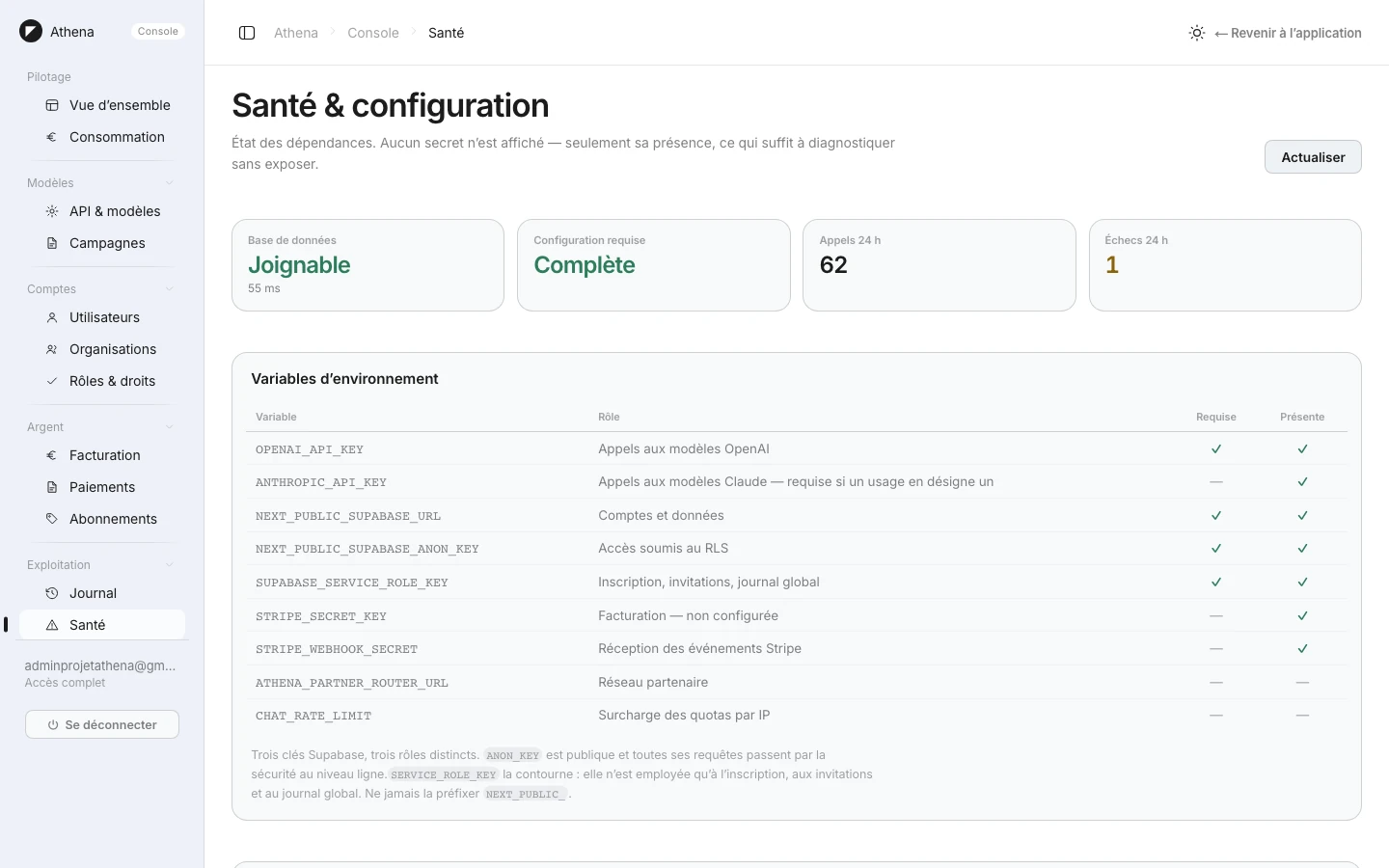Click the Base de données Joignable card
This screenshot has height=868, width=1389.
click(x=368, y=265)
